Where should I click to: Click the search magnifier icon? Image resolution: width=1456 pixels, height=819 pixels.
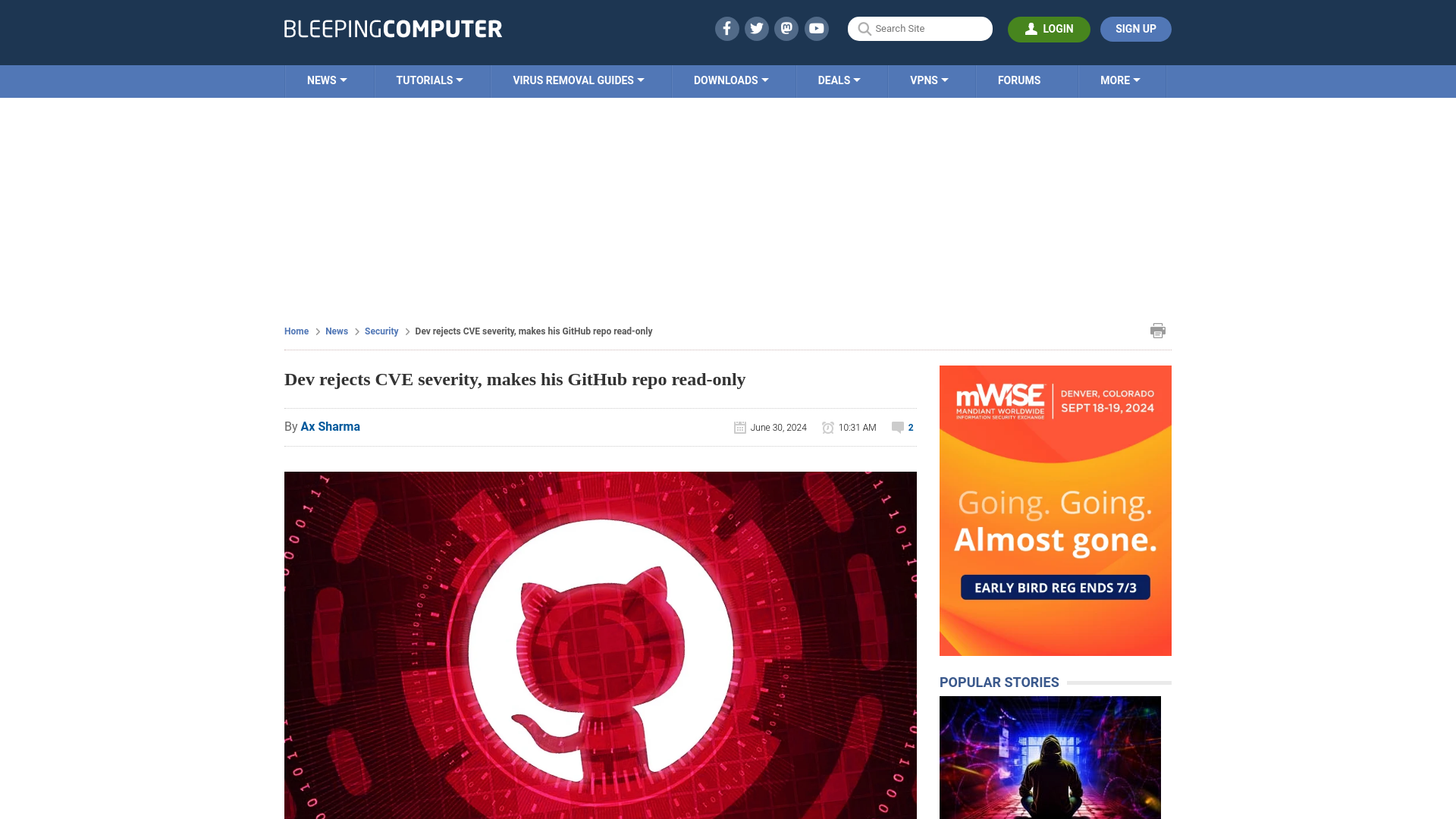coord(864,28)
